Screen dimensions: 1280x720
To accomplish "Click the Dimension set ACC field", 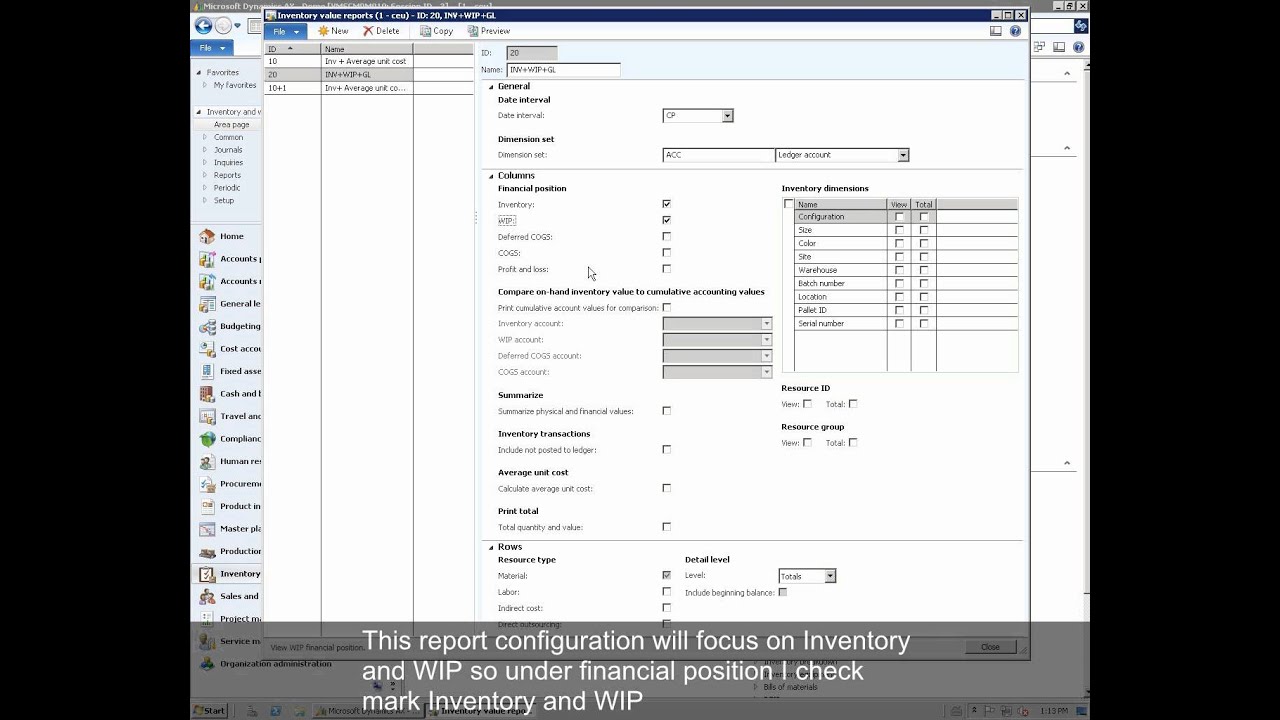I will tap(718, 155).
